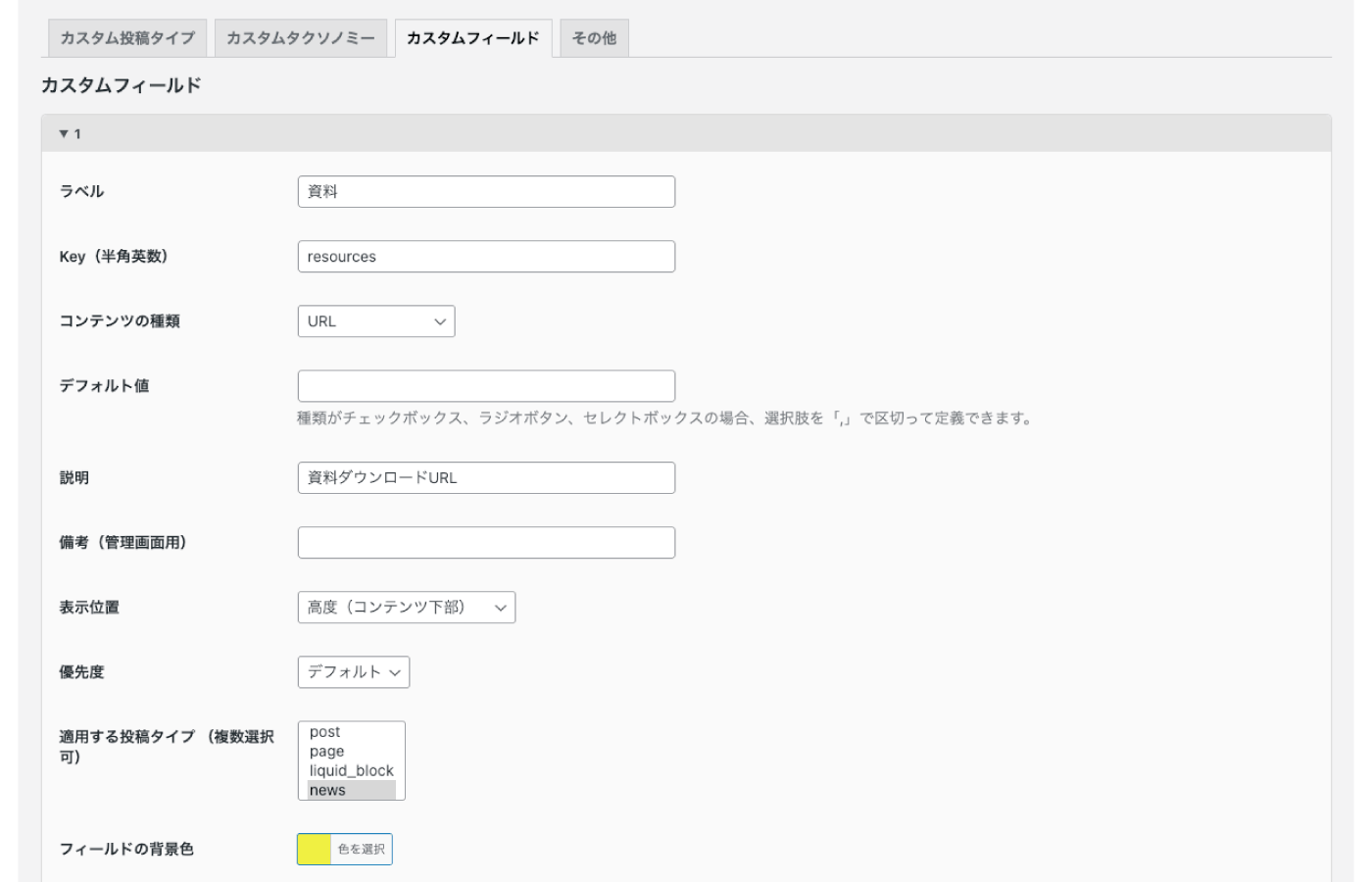
Task: Select news in the post type list
Action: coord(351,790)
